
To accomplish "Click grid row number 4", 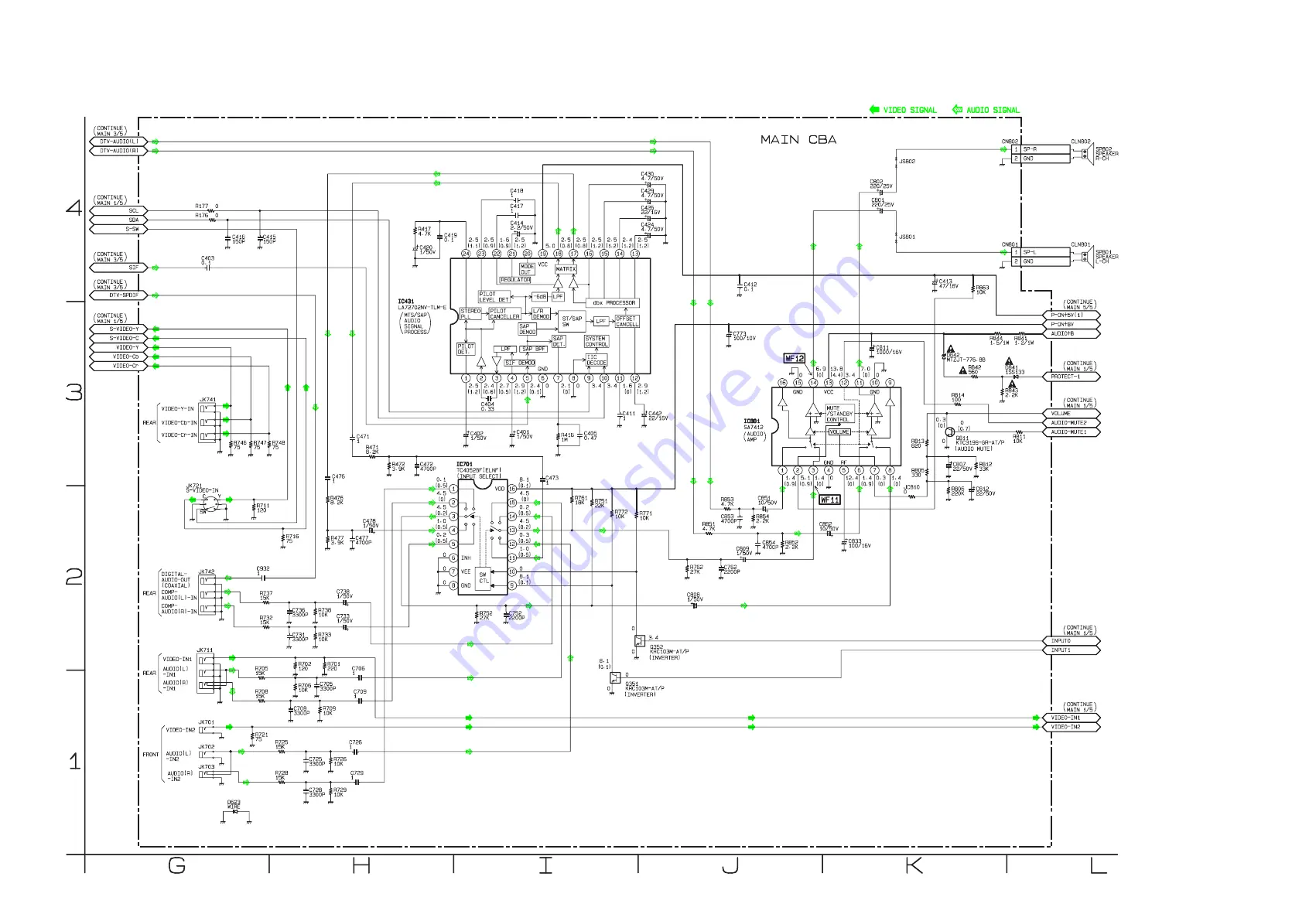I will (x=73, y=207).
